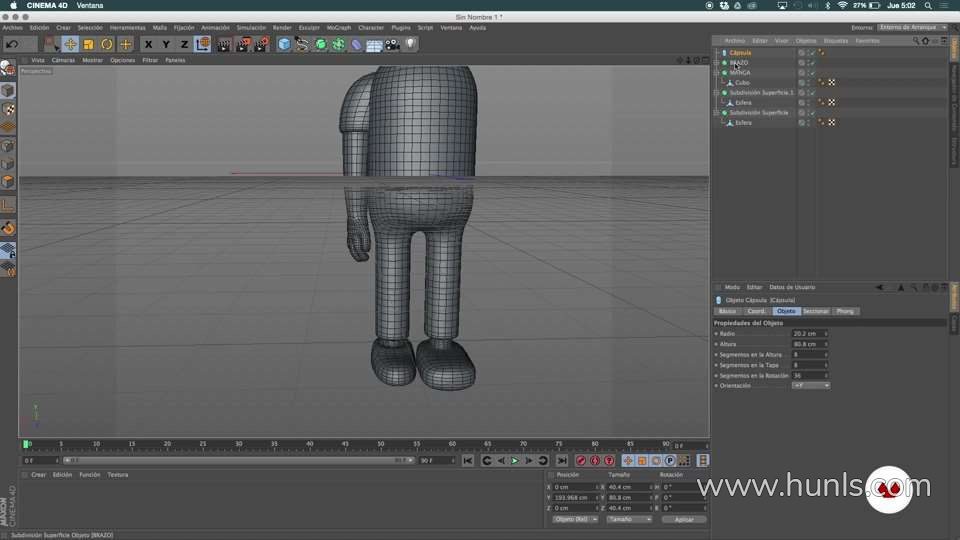Select the Move tool
The image size is (960, 540).
click(71, 44)
